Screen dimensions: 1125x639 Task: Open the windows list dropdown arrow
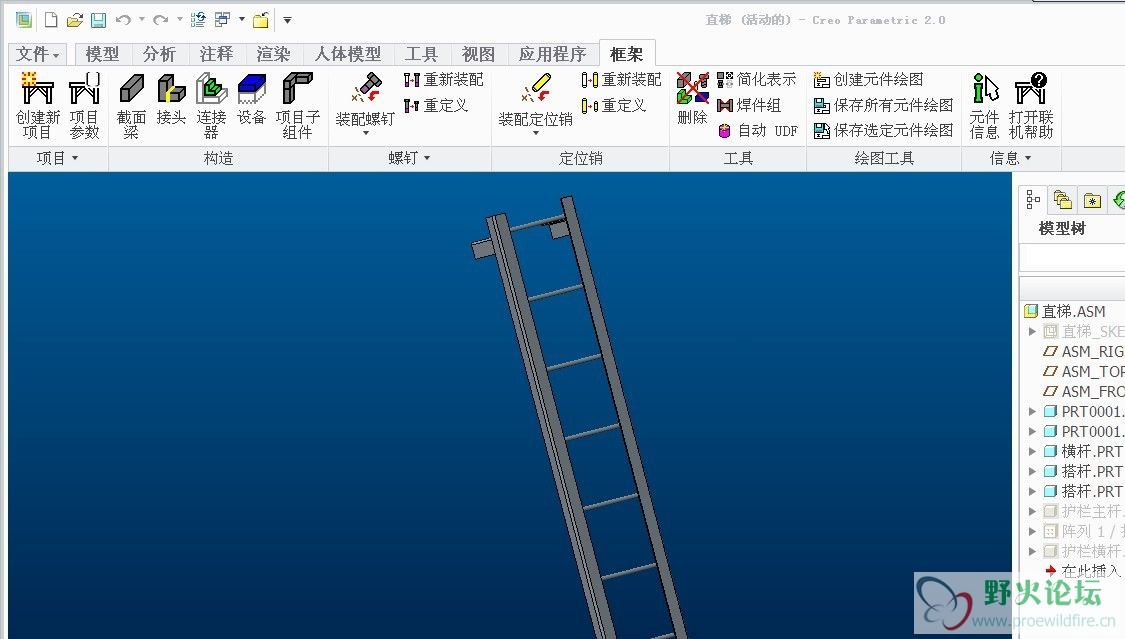(x=242, y=20)
